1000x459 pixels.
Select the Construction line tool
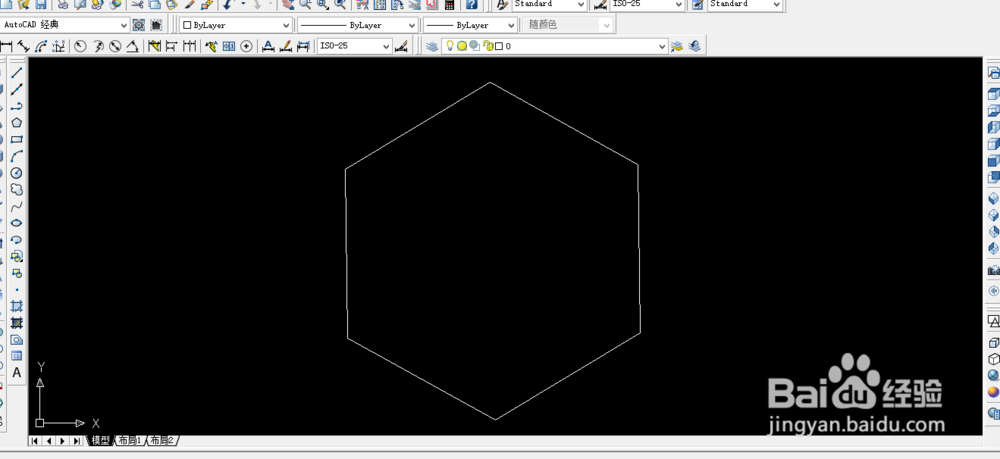[17, 89]
